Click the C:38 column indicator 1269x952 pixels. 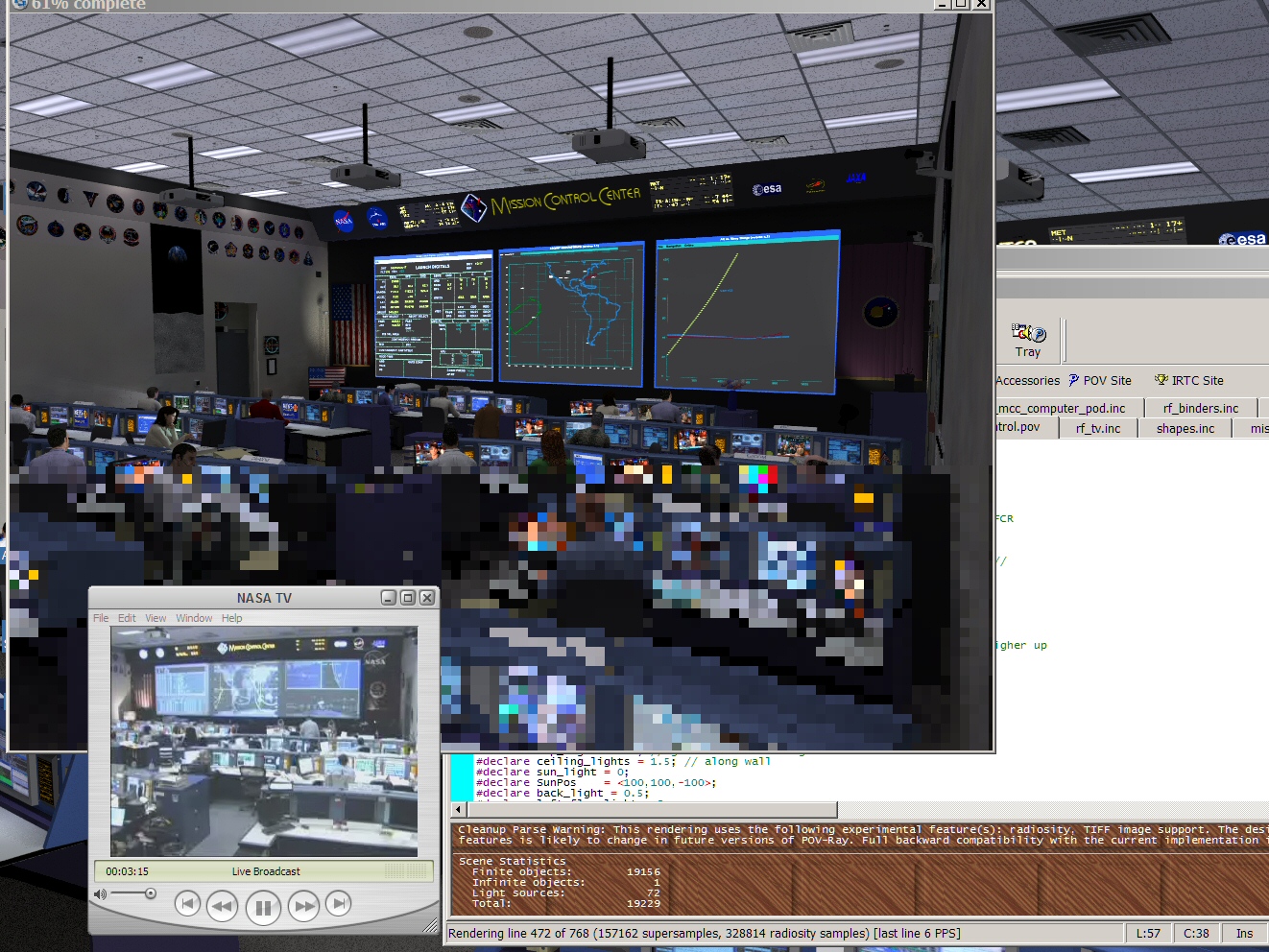tap(1196, 933)
